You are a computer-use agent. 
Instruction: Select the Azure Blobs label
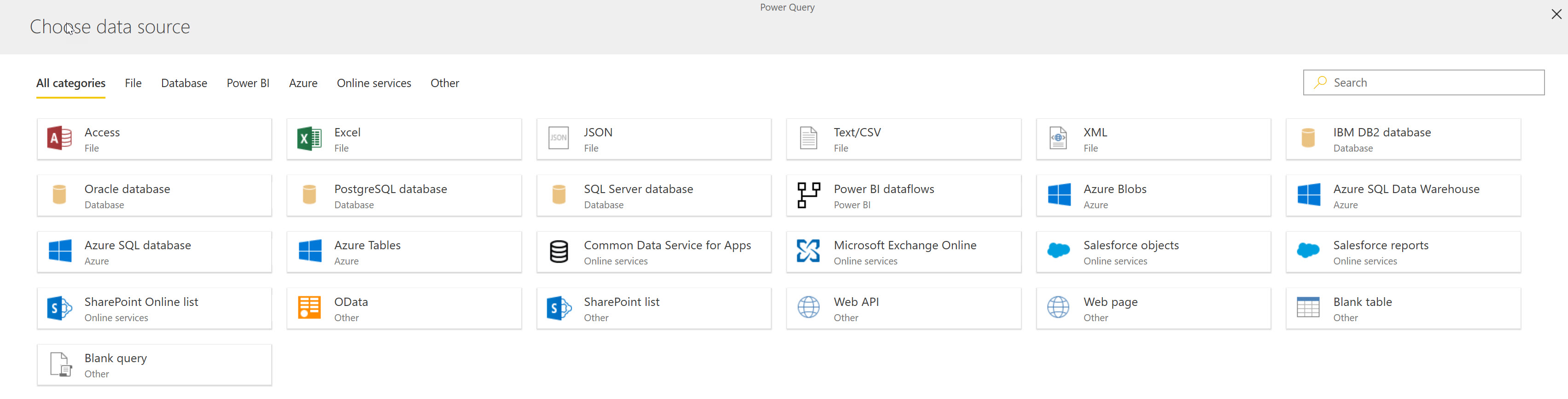coord(1114,189)
